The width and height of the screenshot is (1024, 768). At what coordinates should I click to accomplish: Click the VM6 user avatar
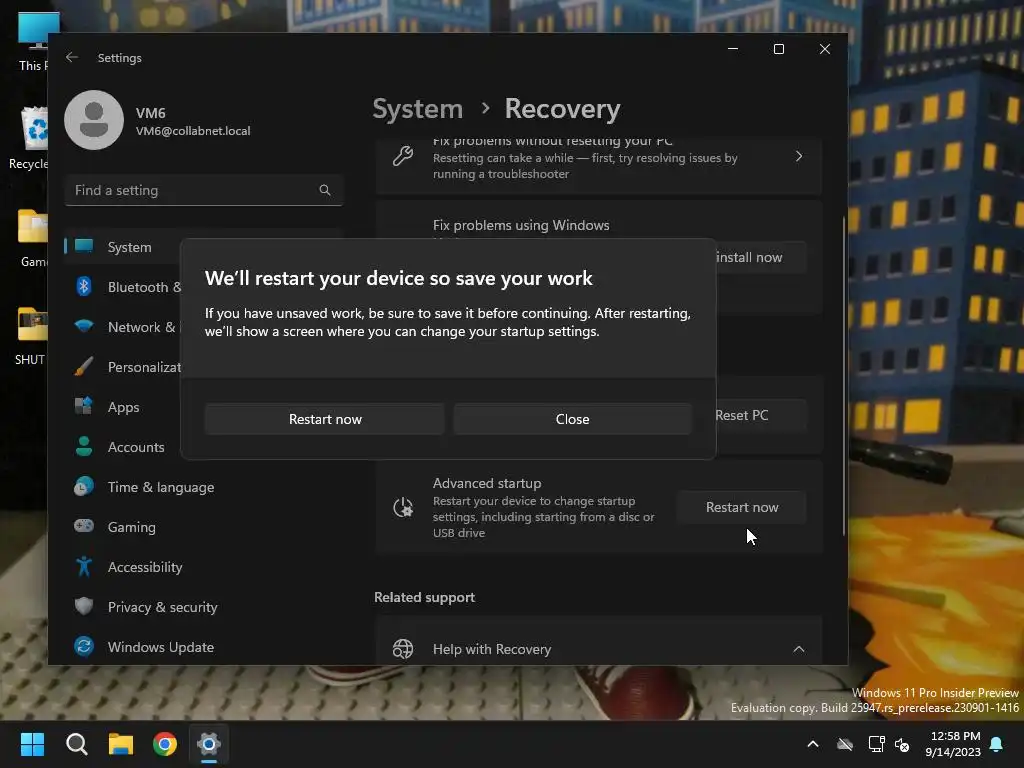(x=94, y=120)
